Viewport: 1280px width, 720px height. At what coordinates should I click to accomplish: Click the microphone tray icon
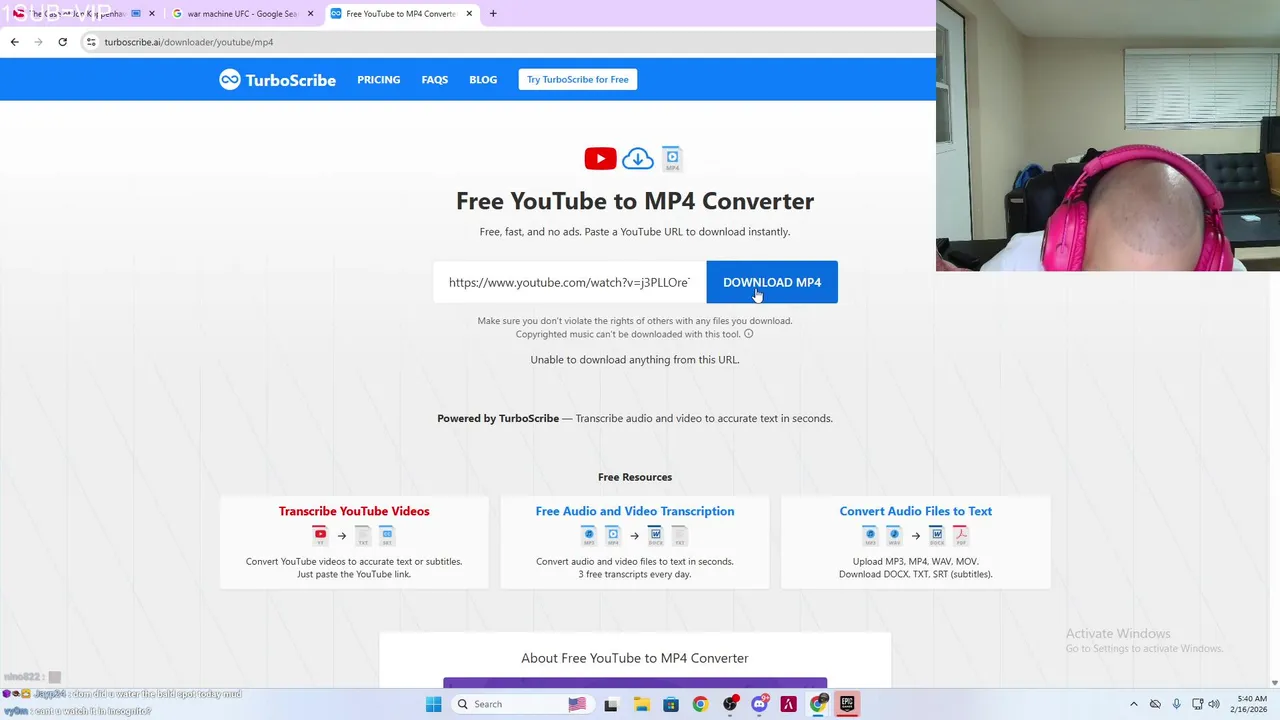pos(1176,704)
